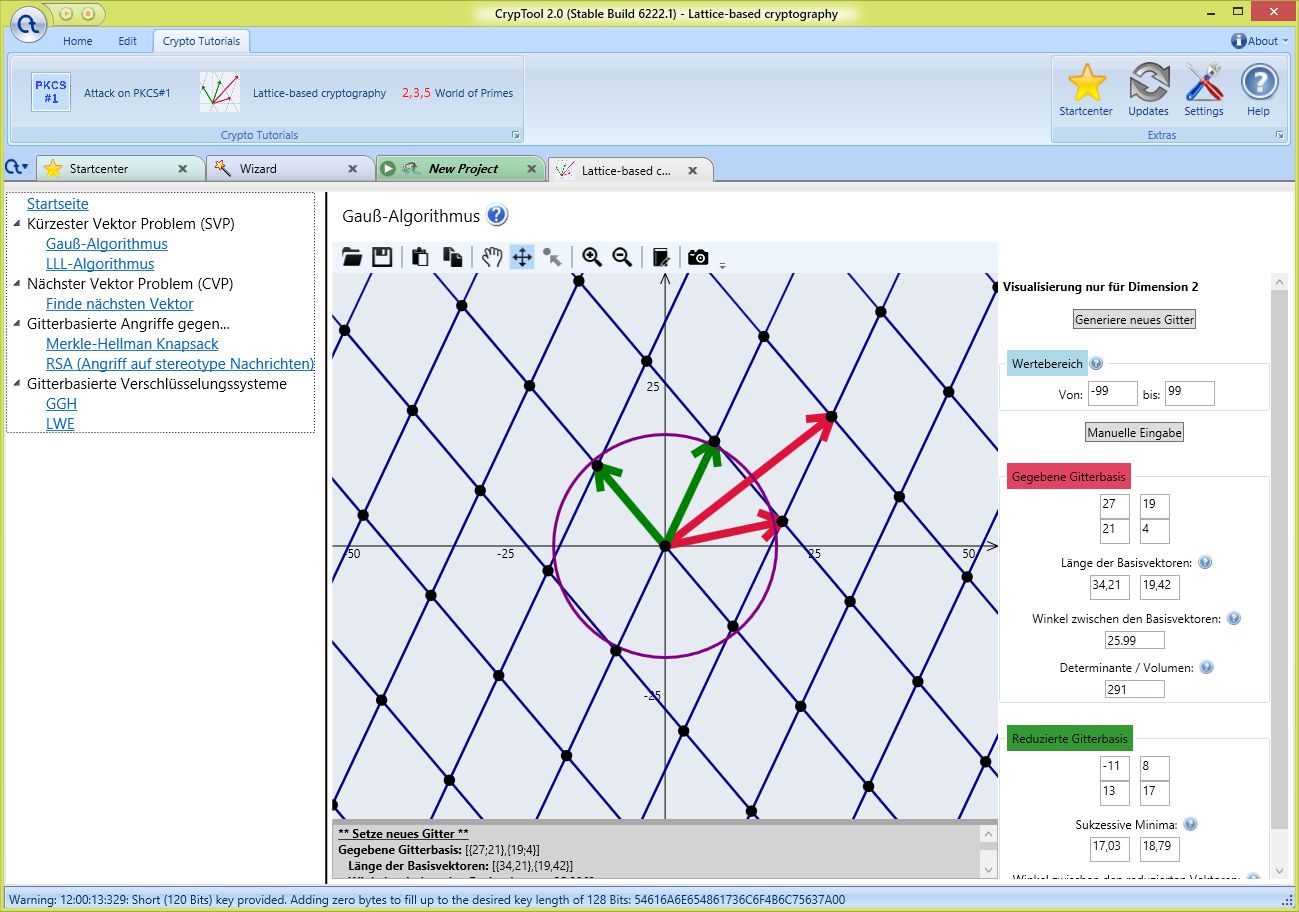
Task: Click the paste clipboard icon in the graph toolbar
Action: click(x=421, y=257)
